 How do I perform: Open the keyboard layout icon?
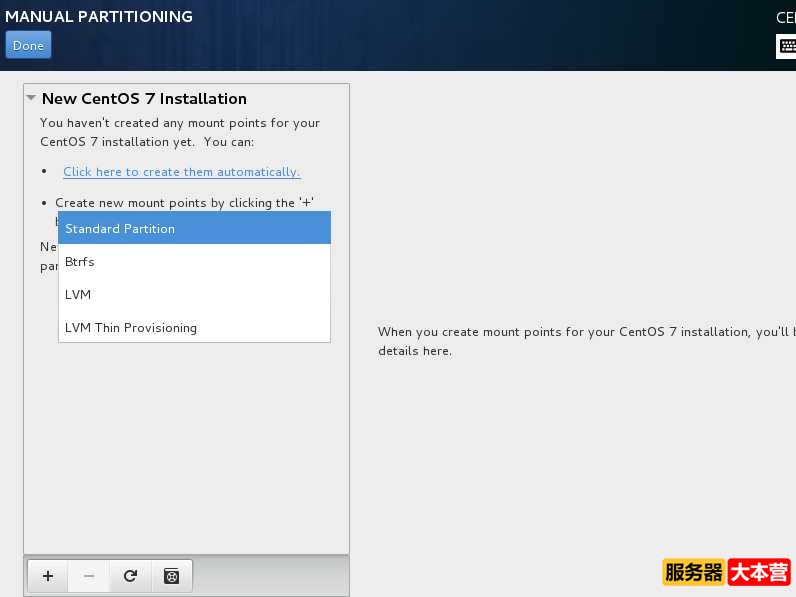click(x=787, y=47)
